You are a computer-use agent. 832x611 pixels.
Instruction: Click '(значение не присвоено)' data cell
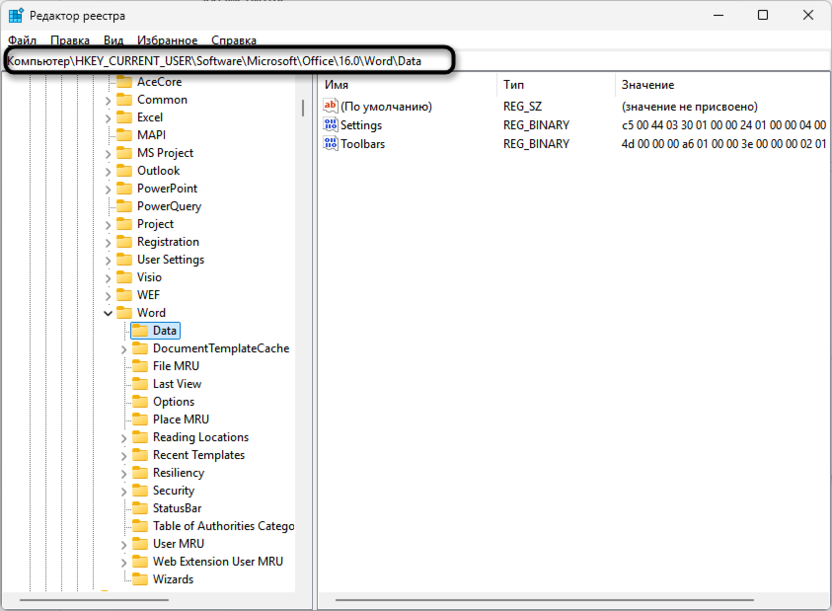(689, 107)
